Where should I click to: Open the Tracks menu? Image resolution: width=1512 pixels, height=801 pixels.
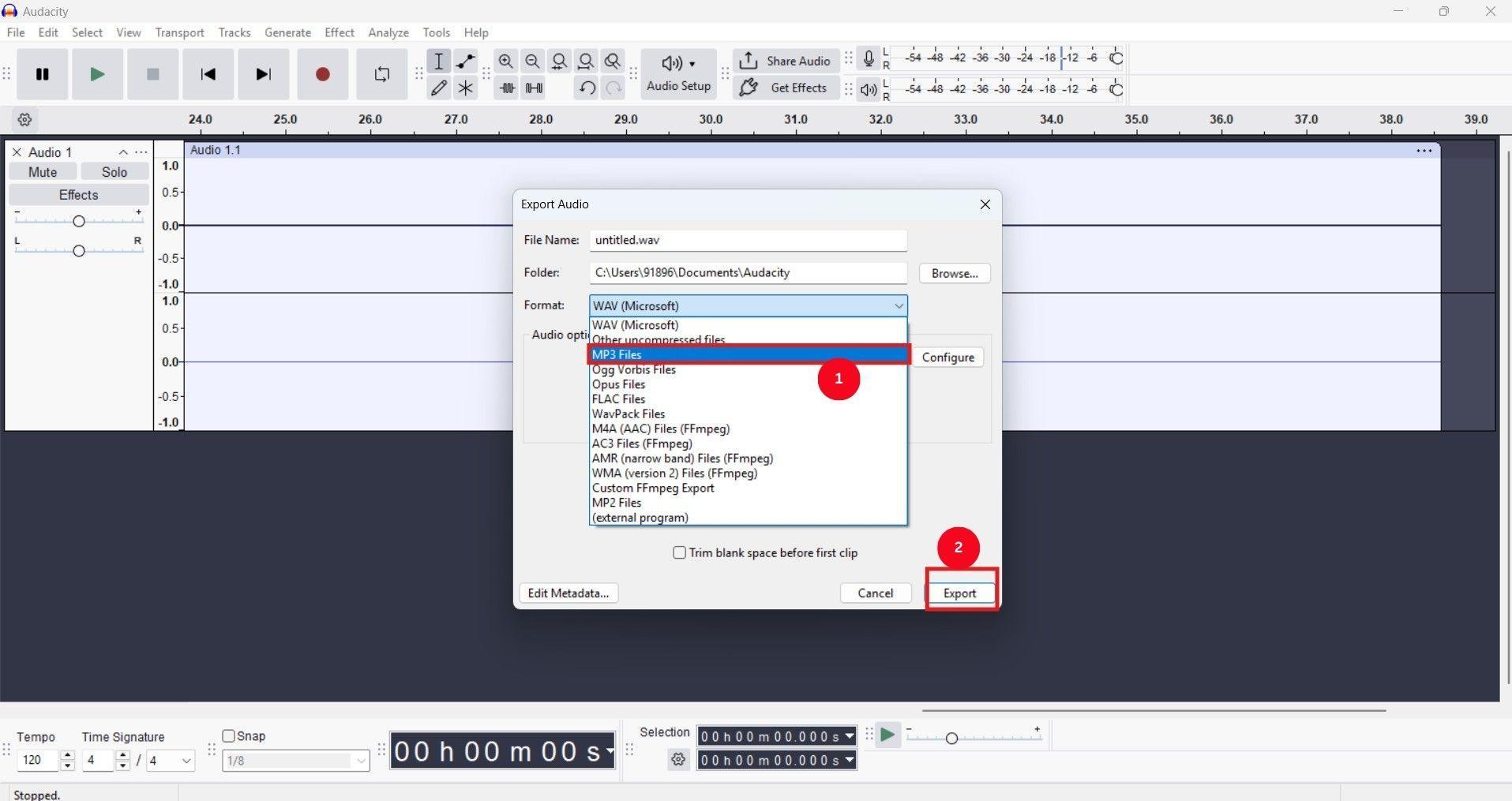click(x=234, y=32)
